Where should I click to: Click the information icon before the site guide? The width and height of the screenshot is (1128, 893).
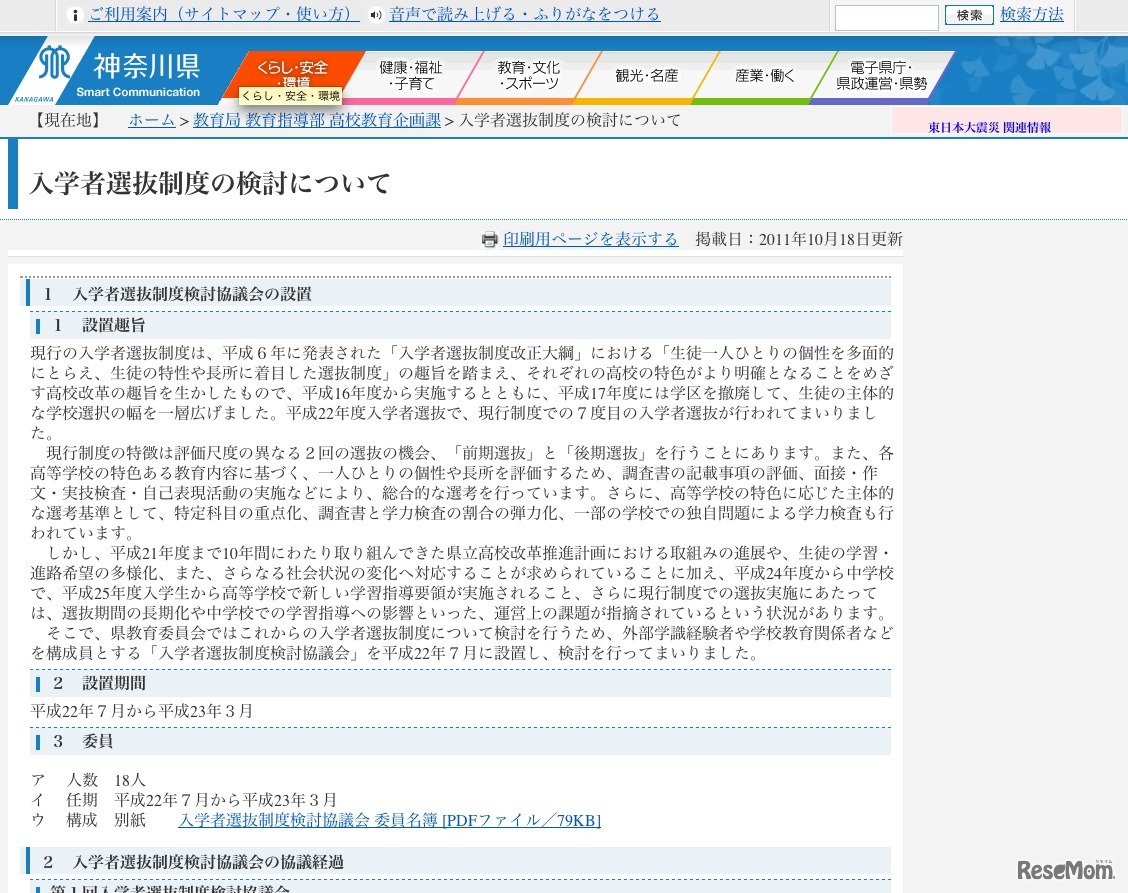point(75,14)
